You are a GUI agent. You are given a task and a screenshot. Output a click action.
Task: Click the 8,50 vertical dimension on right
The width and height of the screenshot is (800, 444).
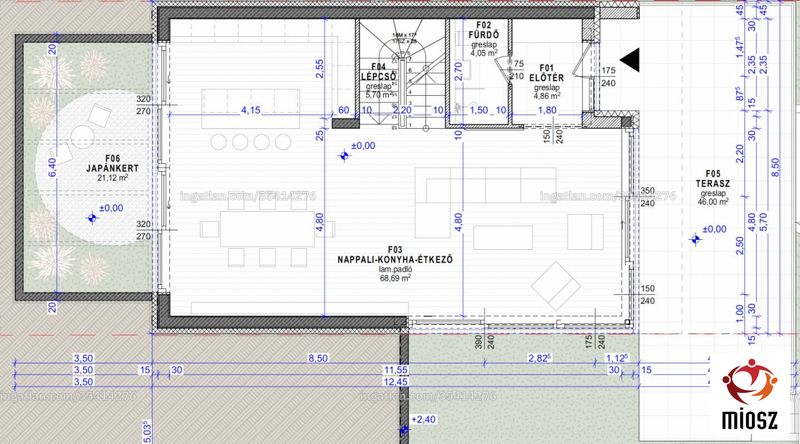776,167
